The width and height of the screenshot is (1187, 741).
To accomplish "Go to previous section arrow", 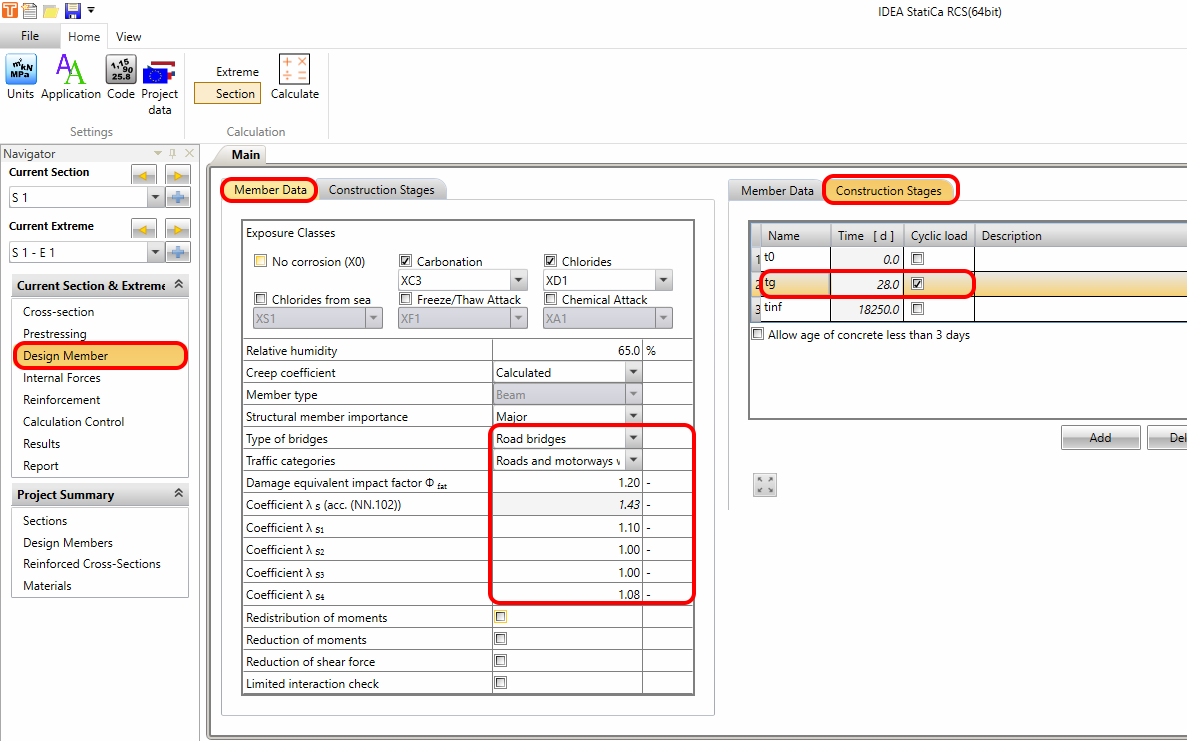I will pos(144,175).
